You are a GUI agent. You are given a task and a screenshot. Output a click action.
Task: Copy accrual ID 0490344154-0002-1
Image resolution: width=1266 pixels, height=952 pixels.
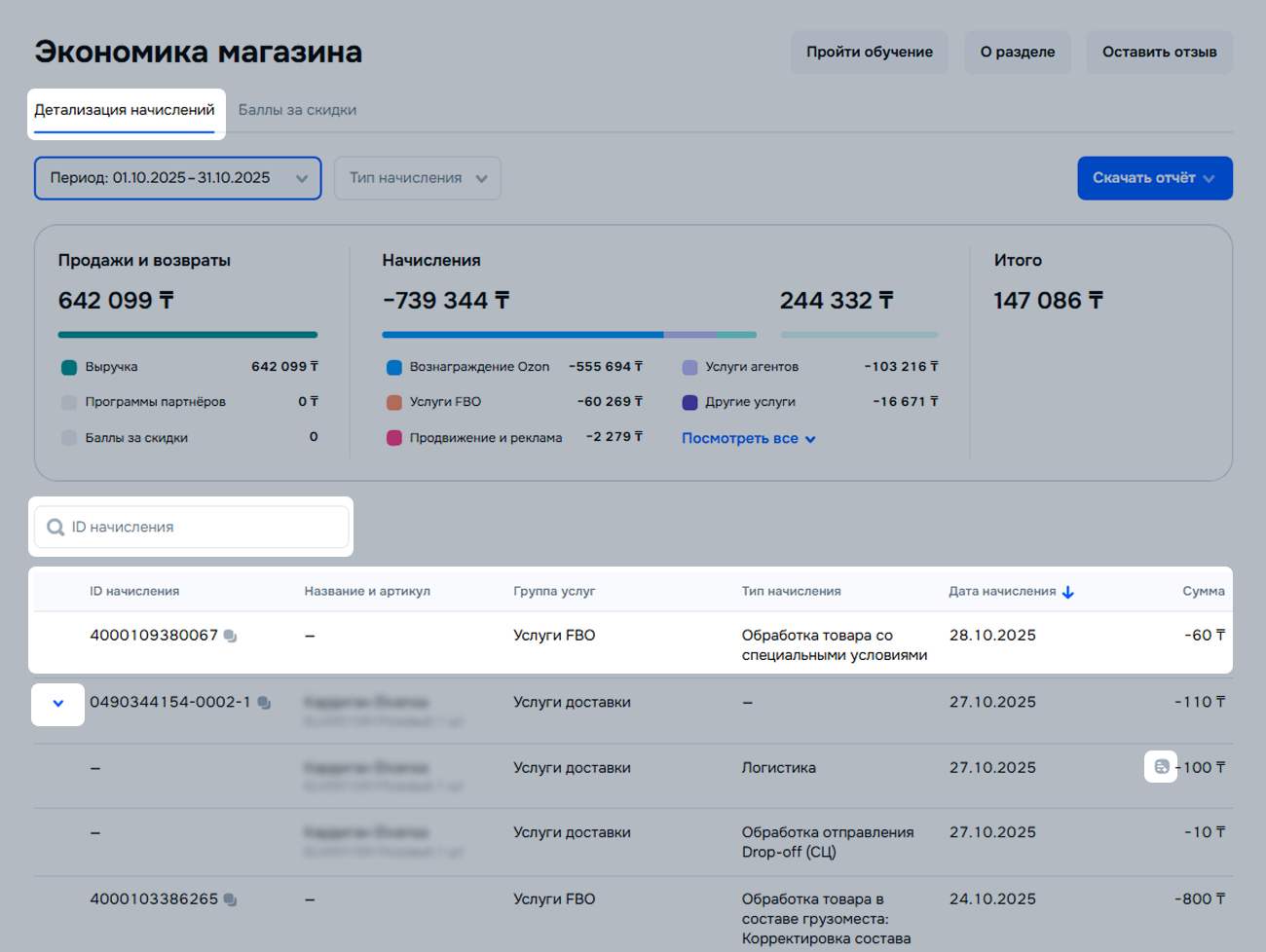(x=264, y=703)
